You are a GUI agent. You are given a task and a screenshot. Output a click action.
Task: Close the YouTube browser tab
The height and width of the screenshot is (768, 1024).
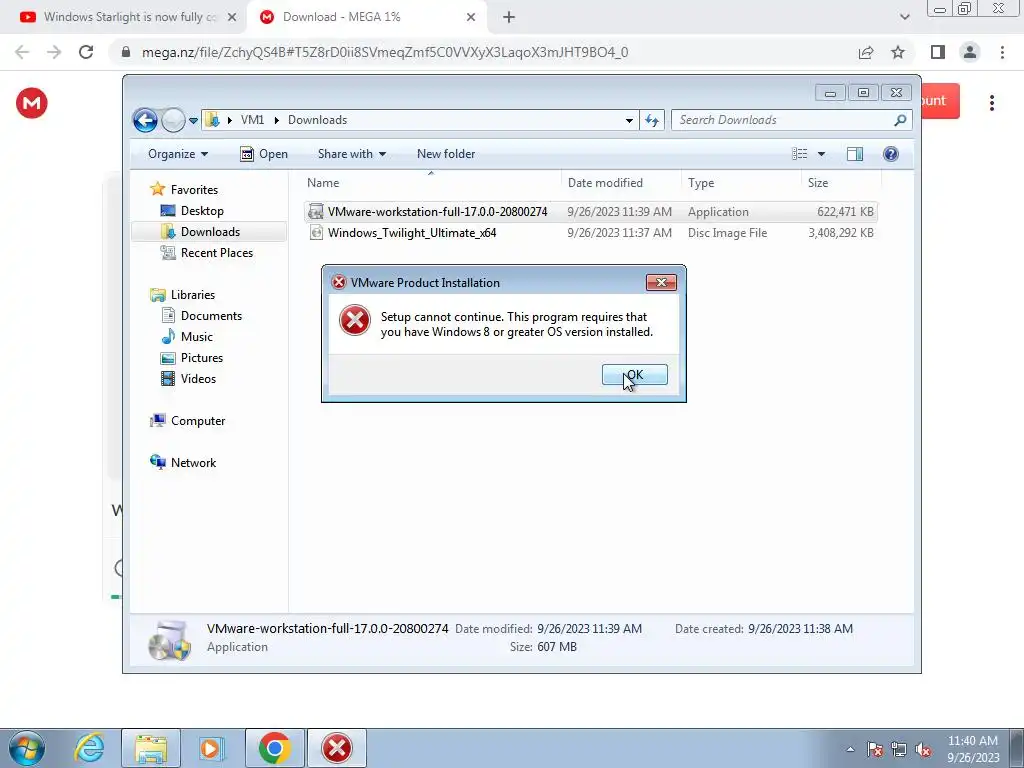pos(232,18)
